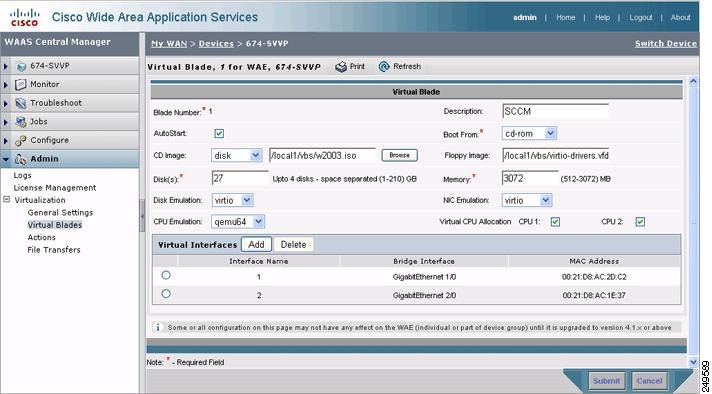Click the Devices breadcrumb link
The width and height of the screenshot is (712, 394).
point(216,44)
